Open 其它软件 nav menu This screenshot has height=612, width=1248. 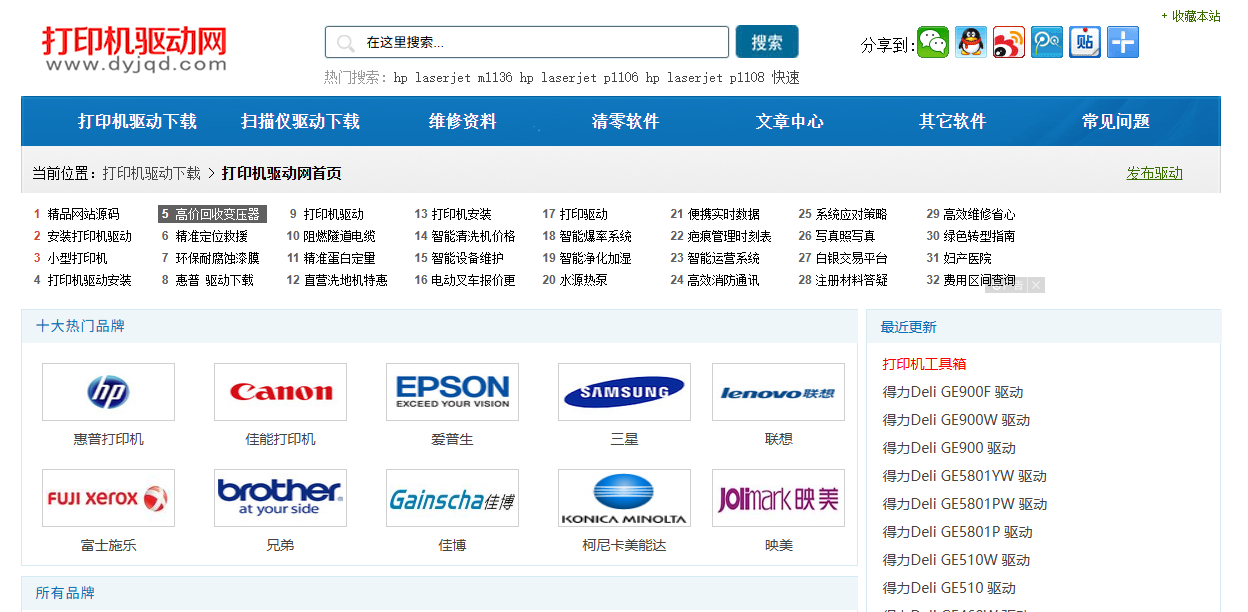click(953, 122)
